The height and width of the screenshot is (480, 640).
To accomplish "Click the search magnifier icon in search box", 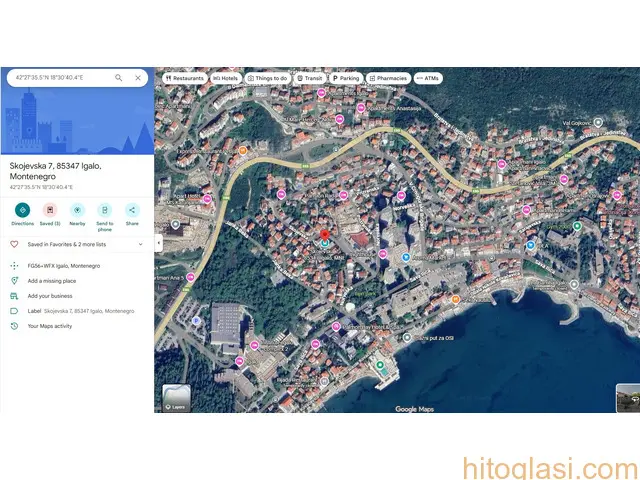I will 119,77.
